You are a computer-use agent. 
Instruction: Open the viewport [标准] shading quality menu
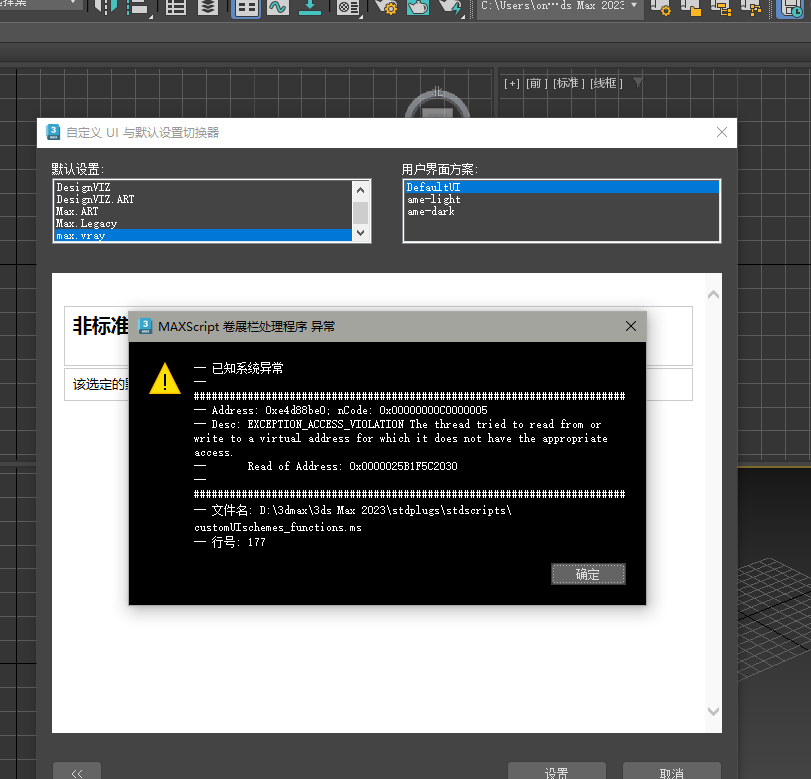(x=568, y=83)
